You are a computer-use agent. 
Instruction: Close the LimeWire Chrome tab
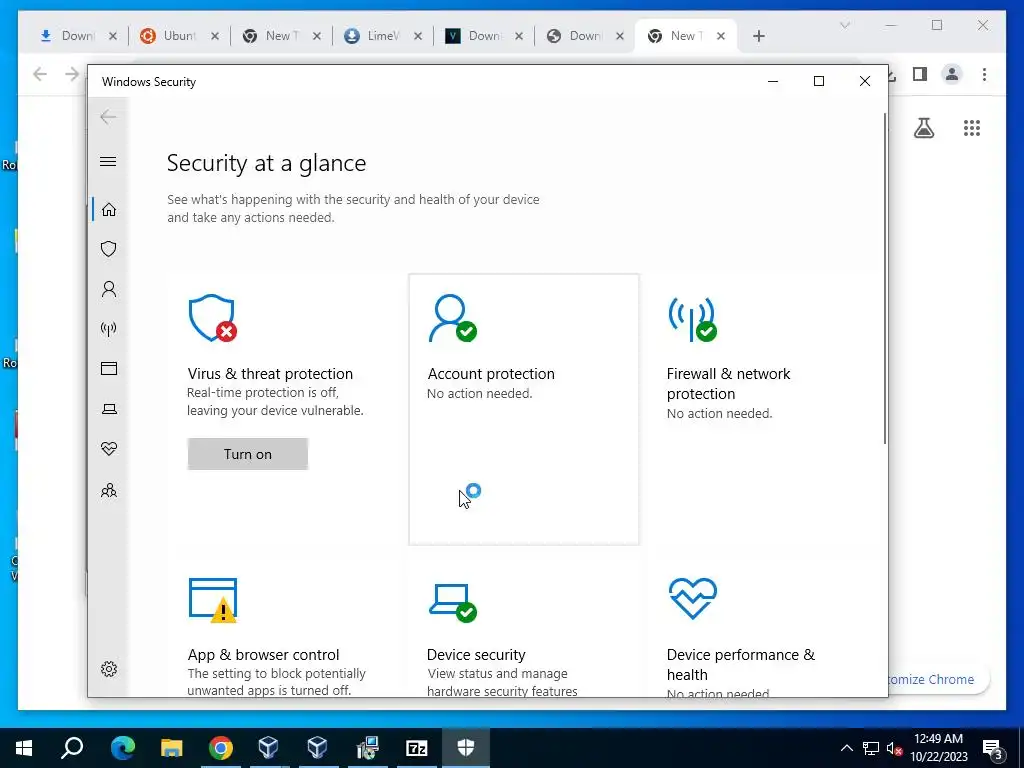418,36
